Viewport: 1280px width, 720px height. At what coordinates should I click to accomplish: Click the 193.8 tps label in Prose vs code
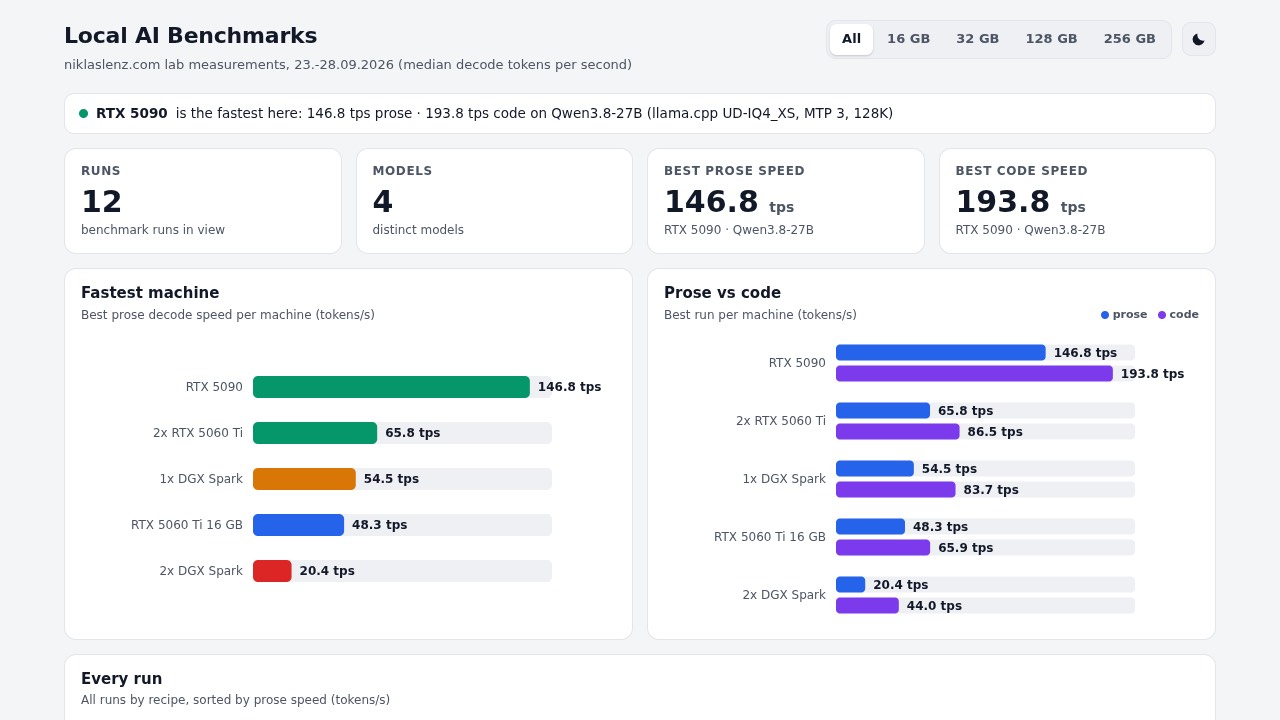(1152, 374)
